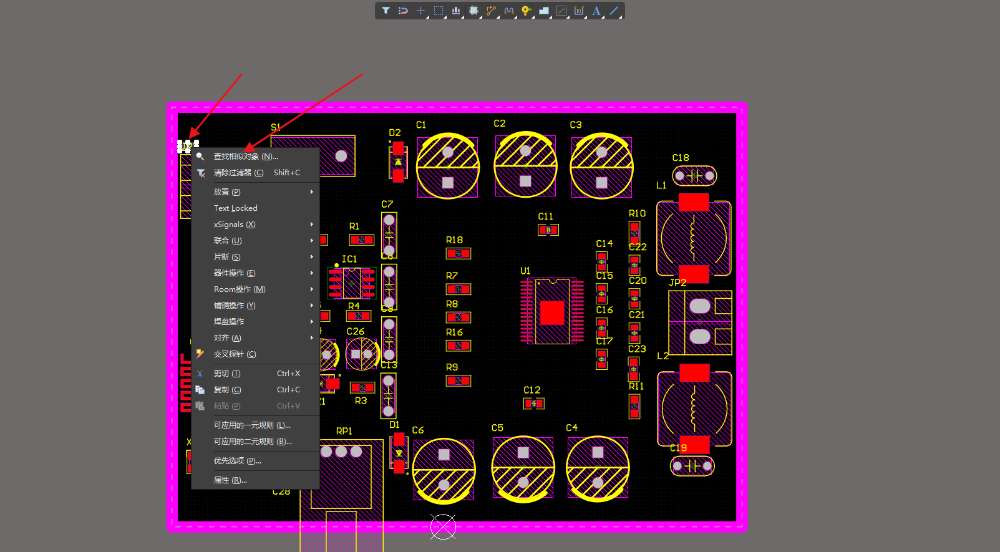The height and width of the screenshot is (552, 1000).
Task: Select capacitor C5 footprint
Action: 523,468
